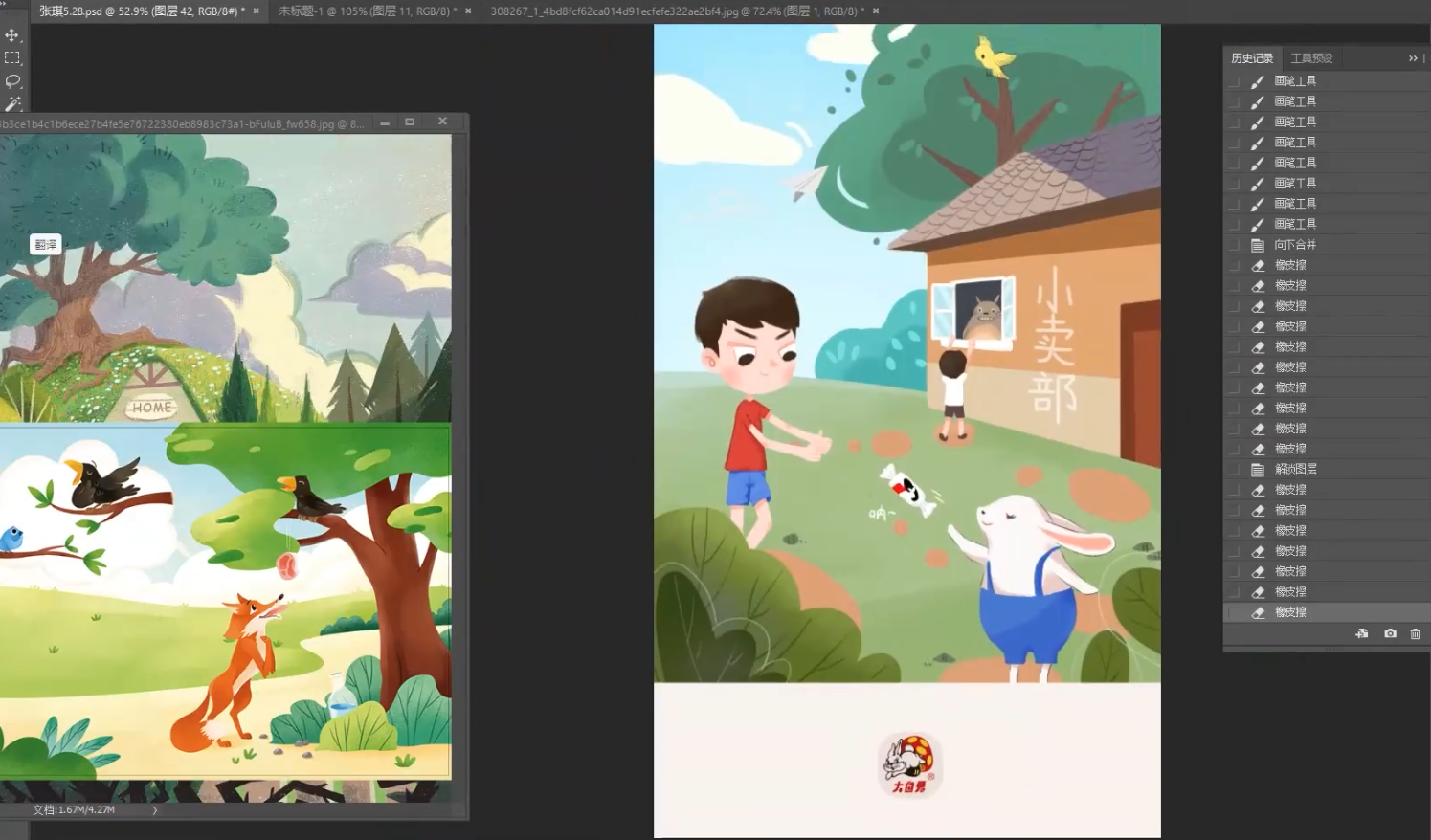Set history brush source on 解锁图层 state
Image resolution: width=1431 pixels, height=840 pixels.
pos(1233,469)
